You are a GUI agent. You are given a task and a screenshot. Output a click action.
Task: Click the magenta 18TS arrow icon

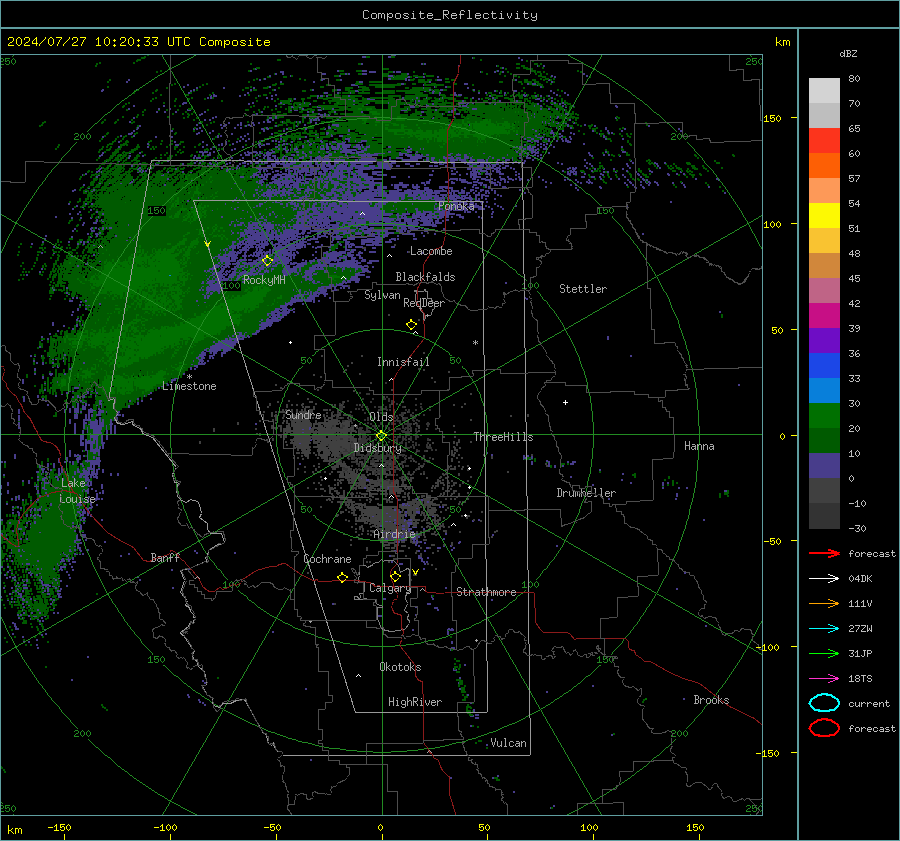point(824,679)
